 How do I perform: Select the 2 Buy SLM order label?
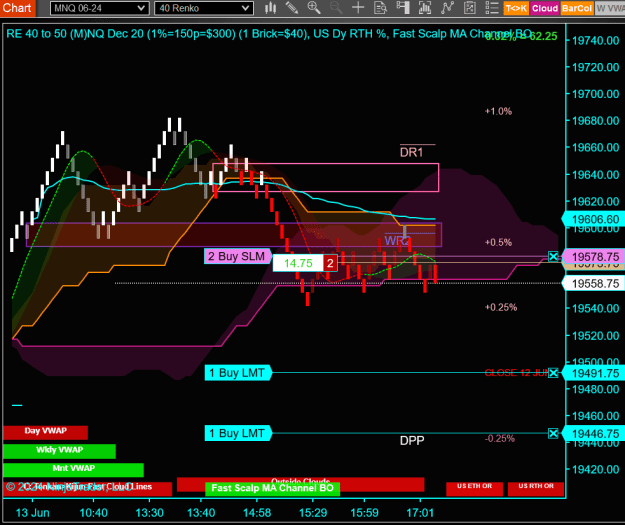[238, 256]
